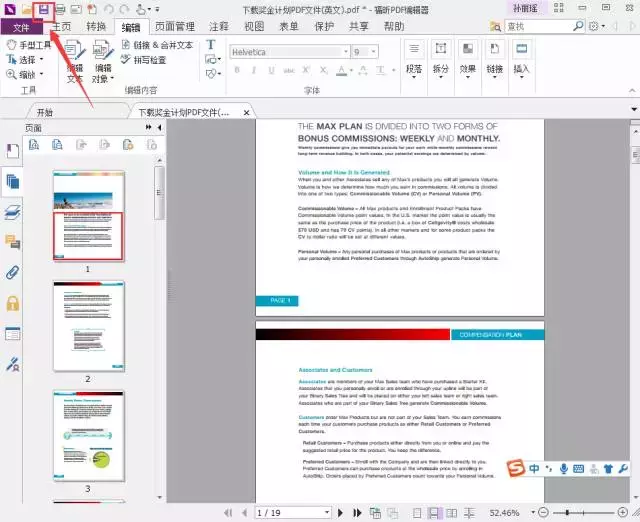Click the Add Text T tool
Image resolution: width=640 pixels, height=522 pixels.
[211, 44]
